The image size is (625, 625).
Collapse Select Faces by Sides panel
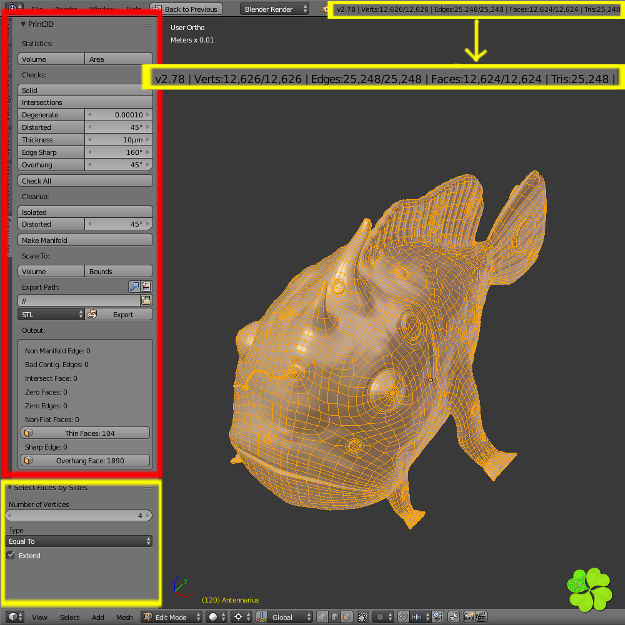[x=10, y=487]
